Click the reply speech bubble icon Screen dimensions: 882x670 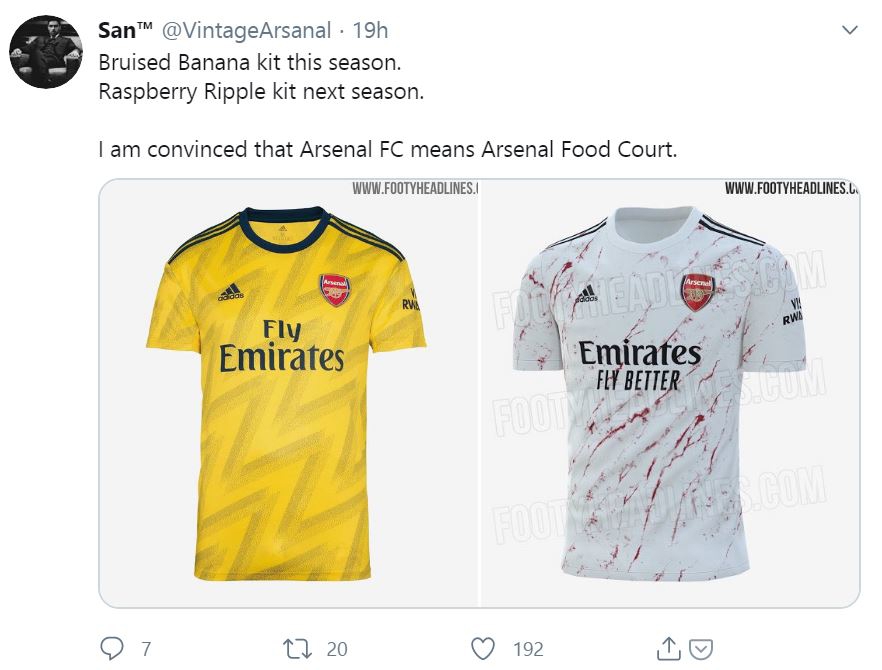coord(111,649)
